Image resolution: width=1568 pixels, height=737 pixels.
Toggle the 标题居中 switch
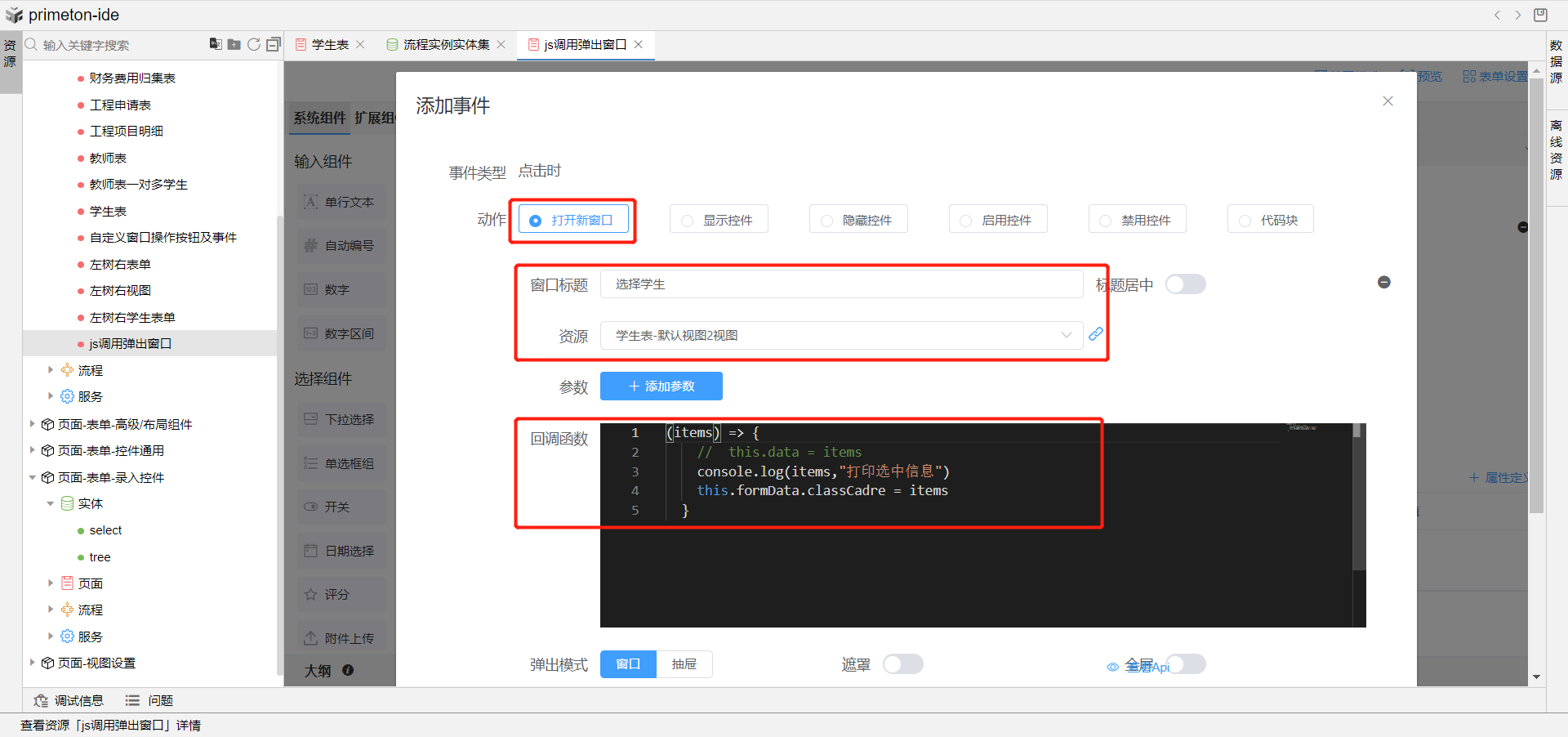(x=1185, y=284)
